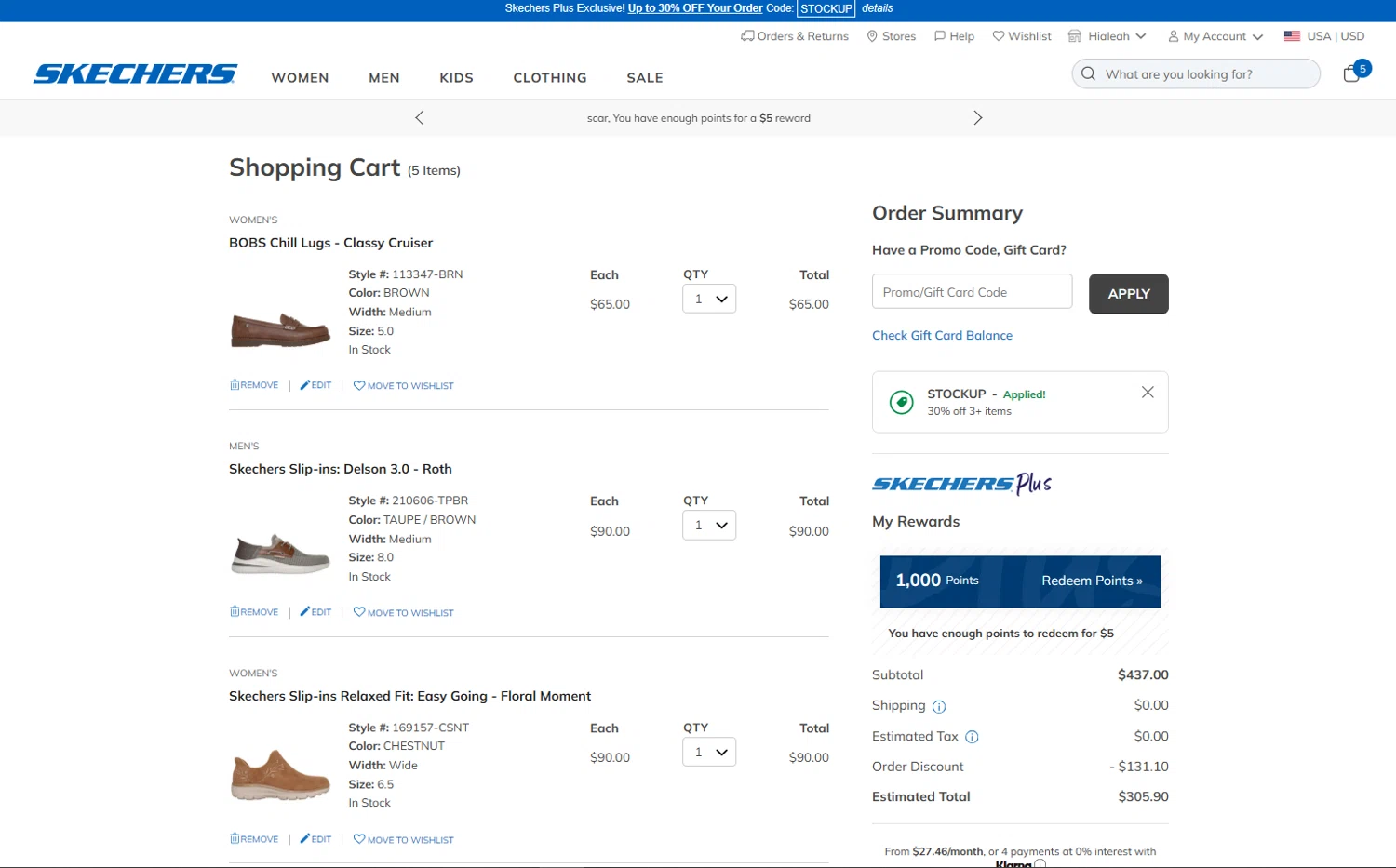
Task: Move Floral Moment shoe to wishlist
Action: pyautogui.click(x=404, y=840)
